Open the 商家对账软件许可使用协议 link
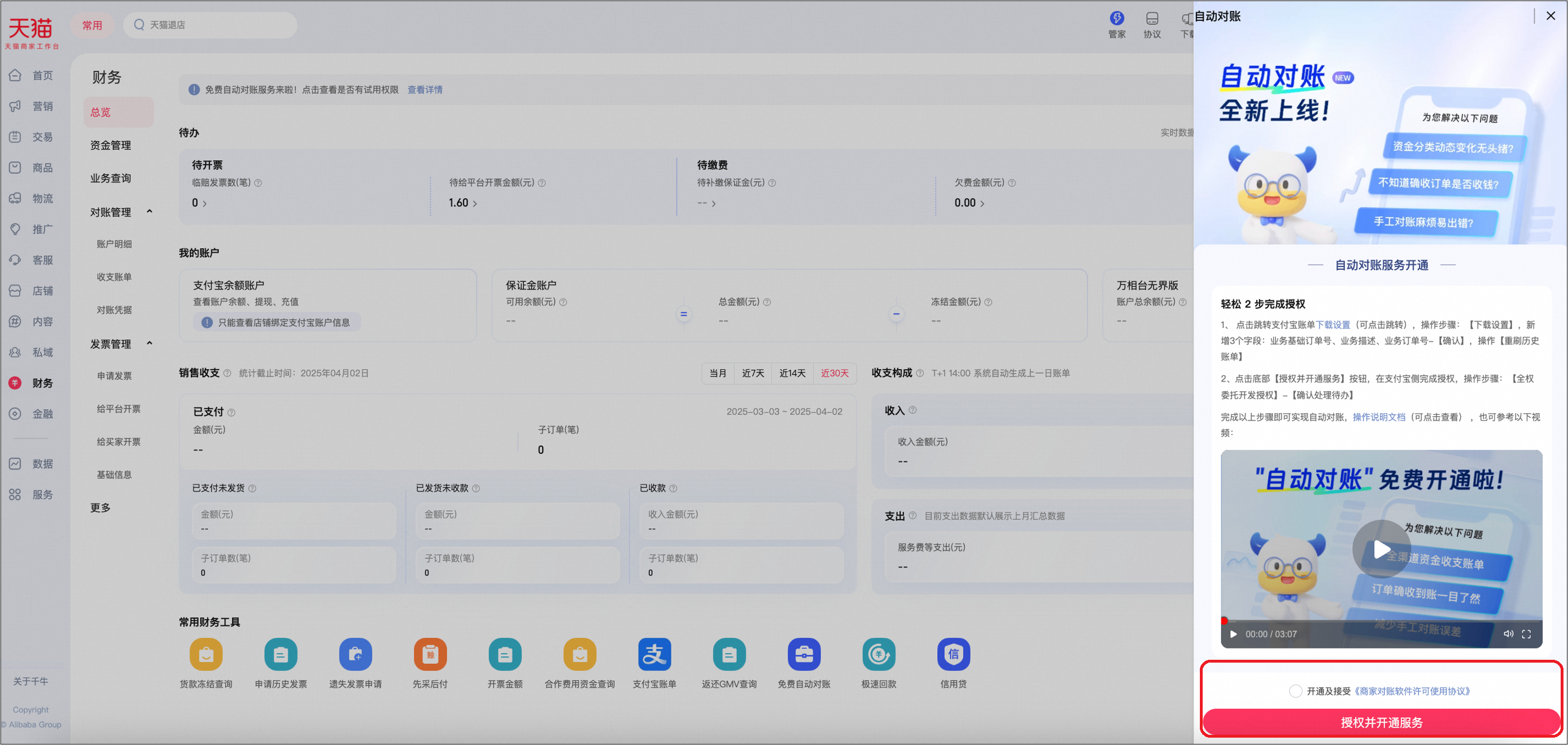The height and width of the screenshot is (745, 1568). pyautogui.click(x=1412, y=691)
